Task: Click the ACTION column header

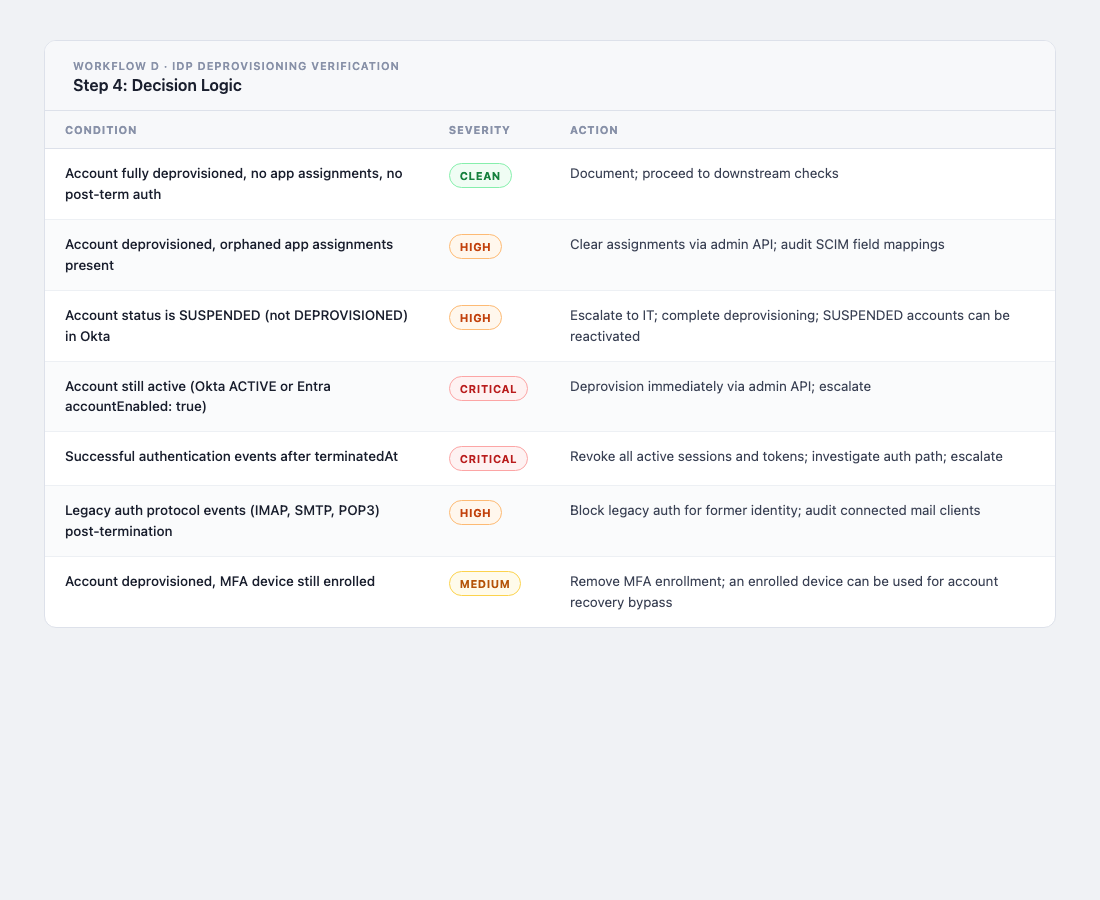Action: pyautogui.click(x=593, y=130)
